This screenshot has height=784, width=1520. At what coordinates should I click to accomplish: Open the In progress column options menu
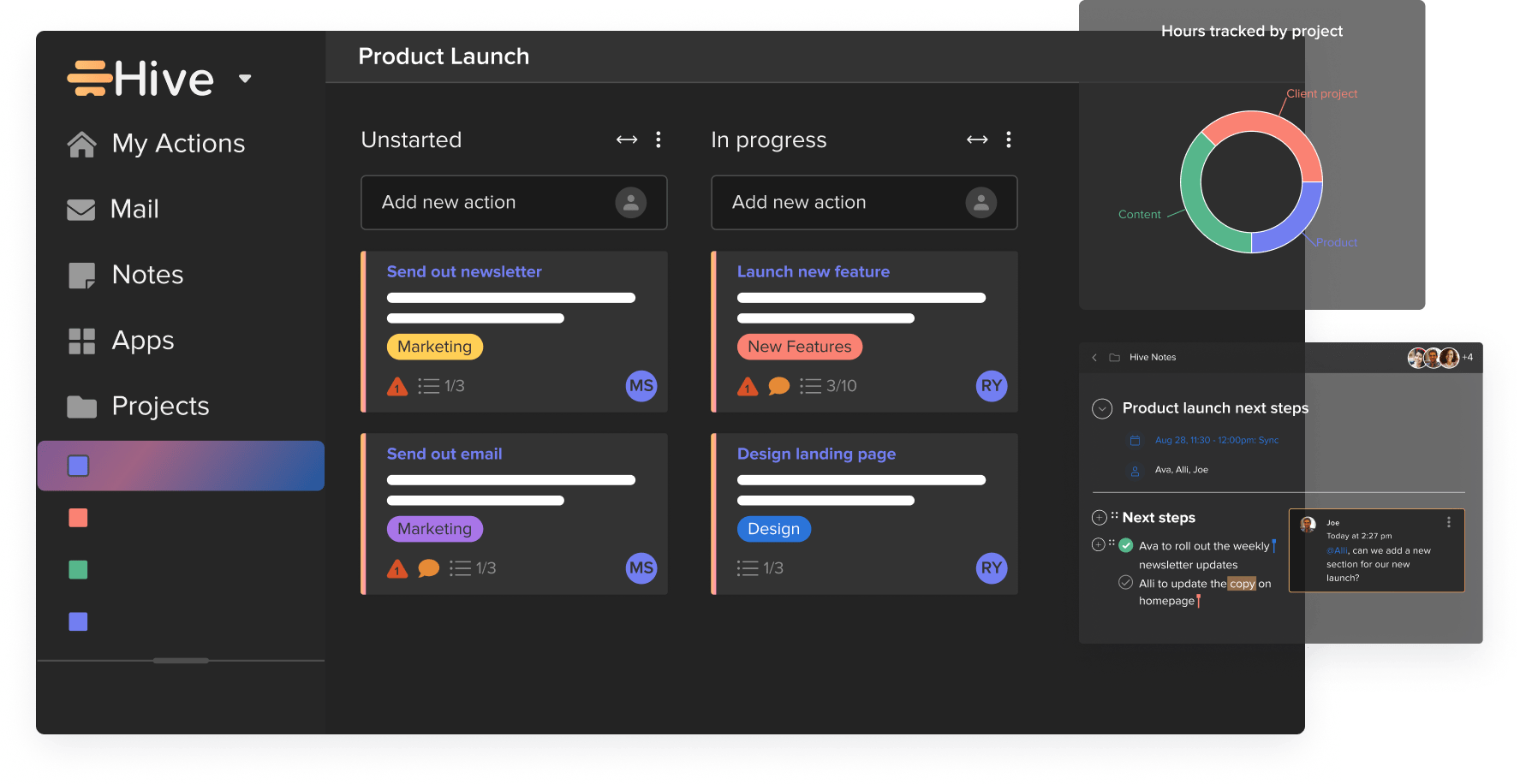(1008, 139)
